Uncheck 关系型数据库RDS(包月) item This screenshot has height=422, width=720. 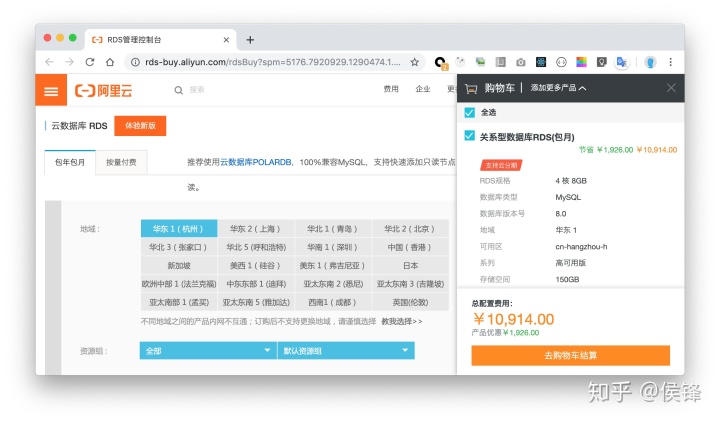pos(469,136)
